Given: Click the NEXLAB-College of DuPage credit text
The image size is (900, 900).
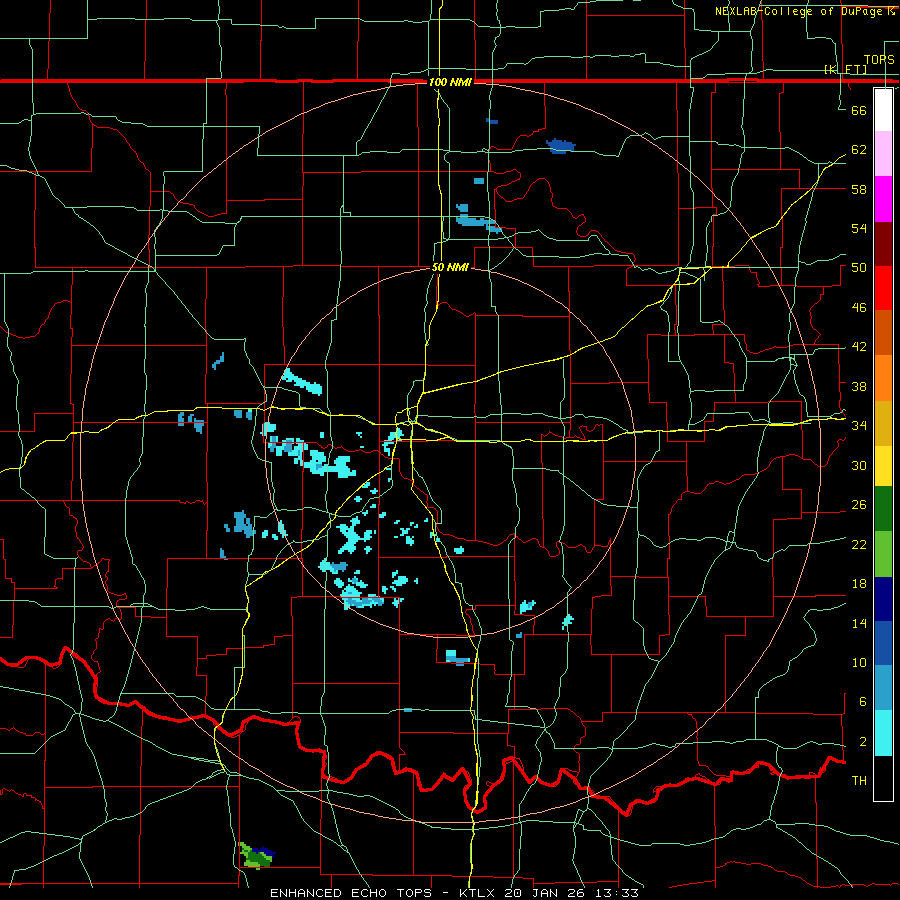Looking at the screenshot, I should tap(805, 11).
